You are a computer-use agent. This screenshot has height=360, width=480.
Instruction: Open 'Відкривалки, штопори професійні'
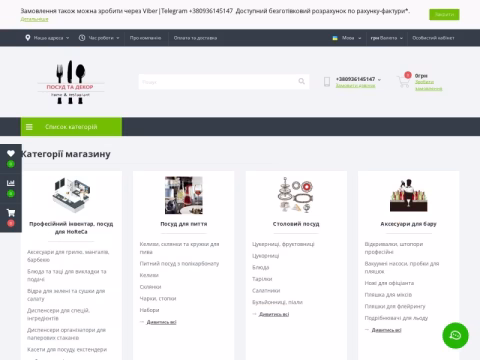click(394, 248)
